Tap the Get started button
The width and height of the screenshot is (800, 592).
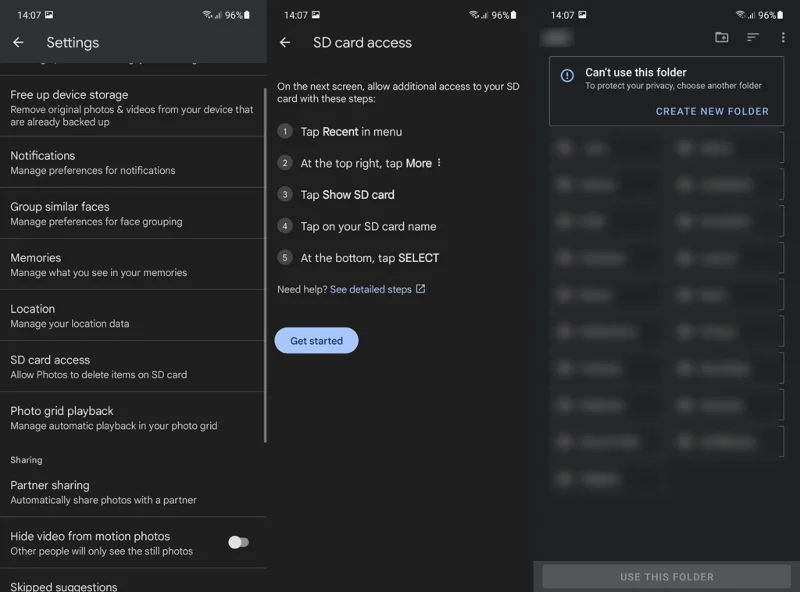tap(316, 340)
